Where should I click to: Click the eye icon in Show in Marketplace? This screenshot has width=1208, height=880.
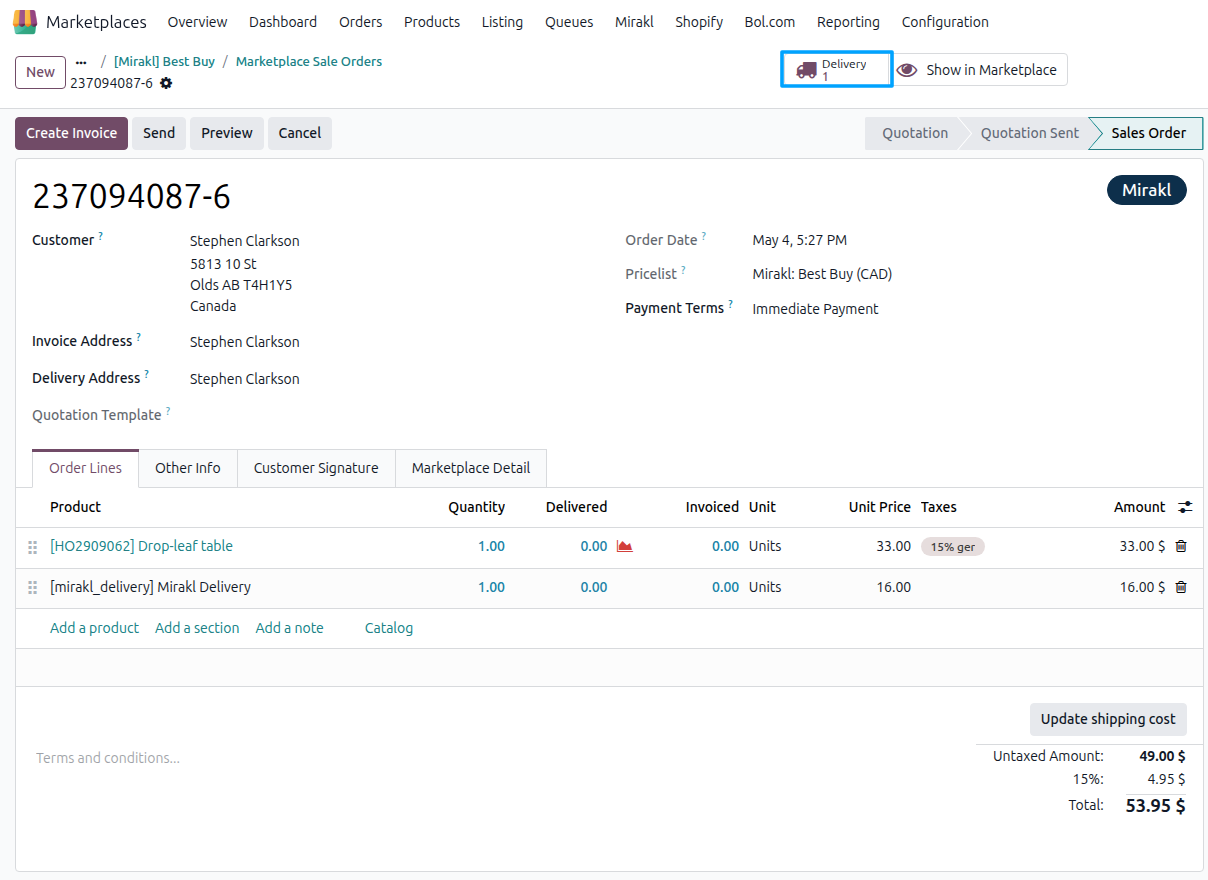point(907,70)
